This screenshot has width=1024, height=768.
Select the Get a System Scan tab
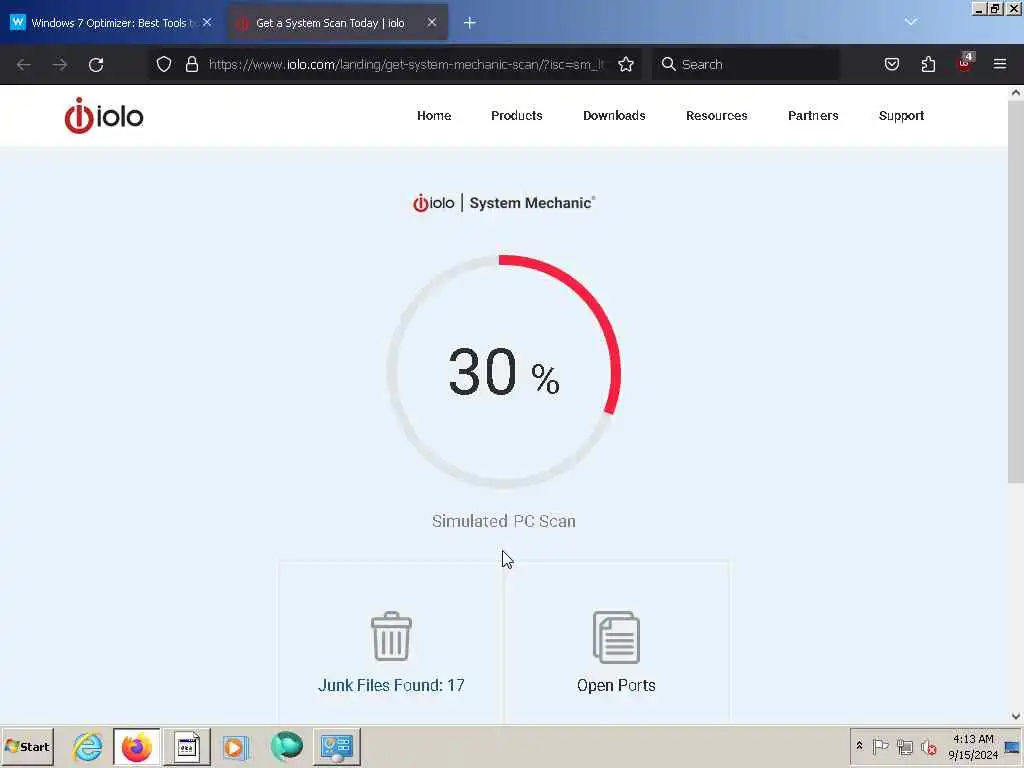coord(338,23)
